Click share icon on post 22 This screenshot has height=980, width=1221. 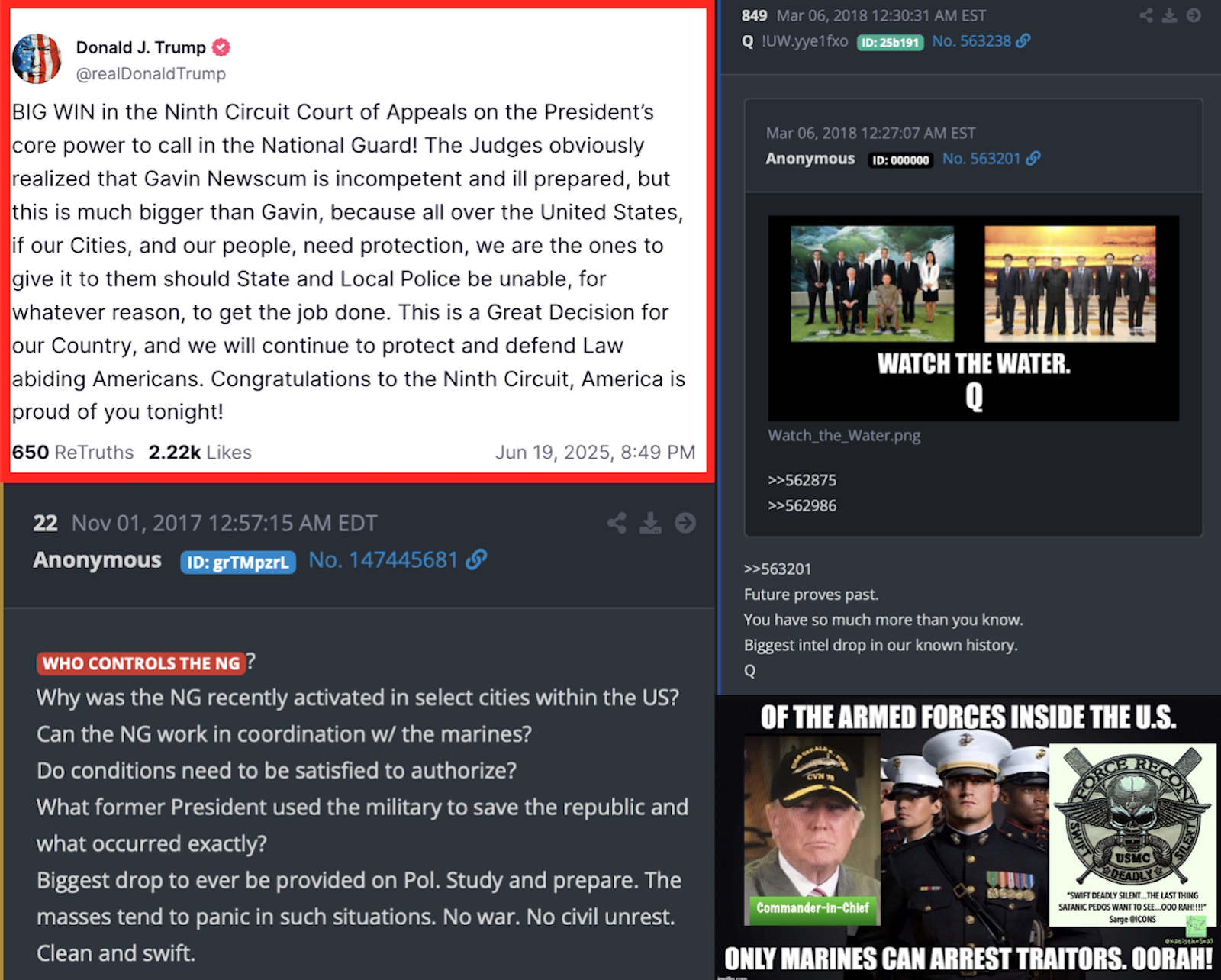[x=617, y=523]
